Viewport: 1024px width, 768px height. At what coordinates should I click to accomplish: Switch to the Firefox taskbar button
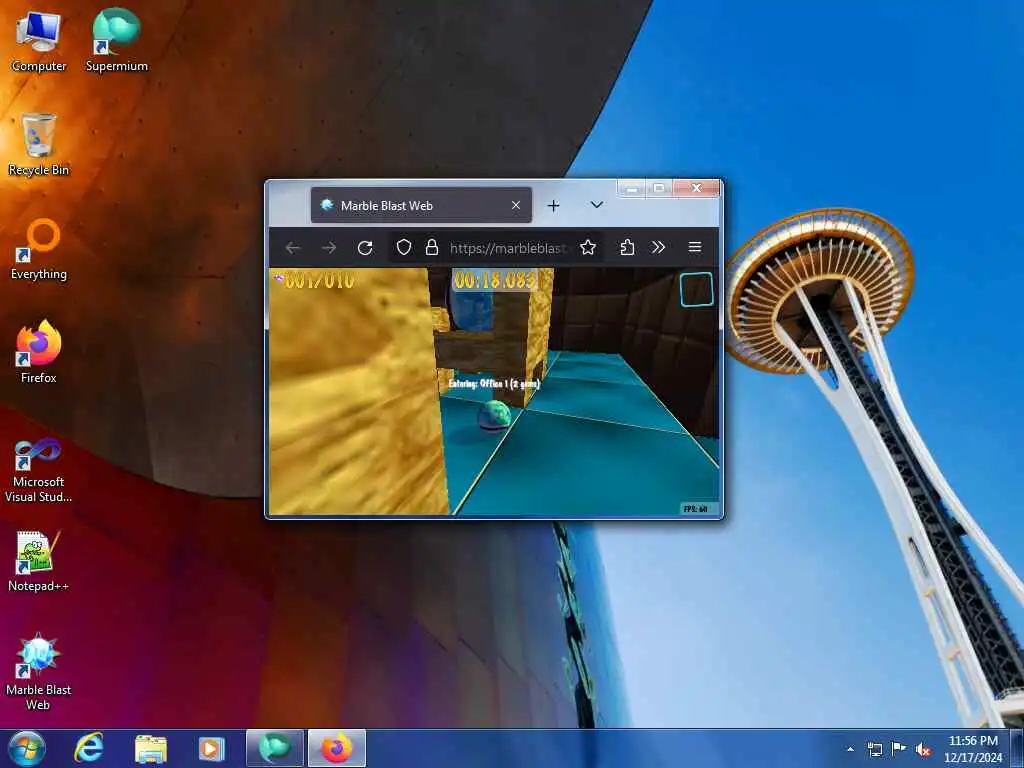tap(337, 748)
